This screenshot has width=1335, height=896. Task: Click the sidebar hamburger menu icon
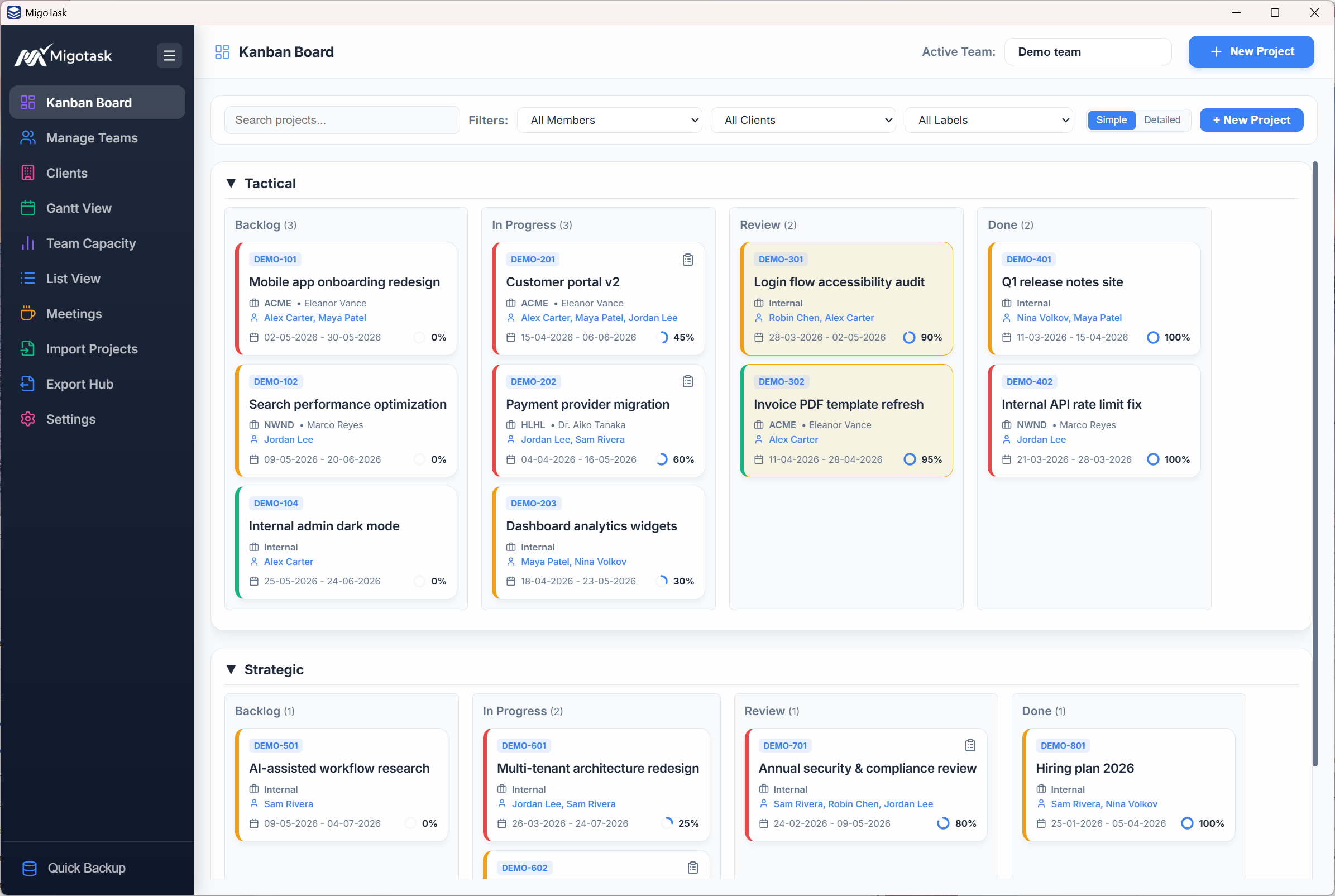coord(169,55)
